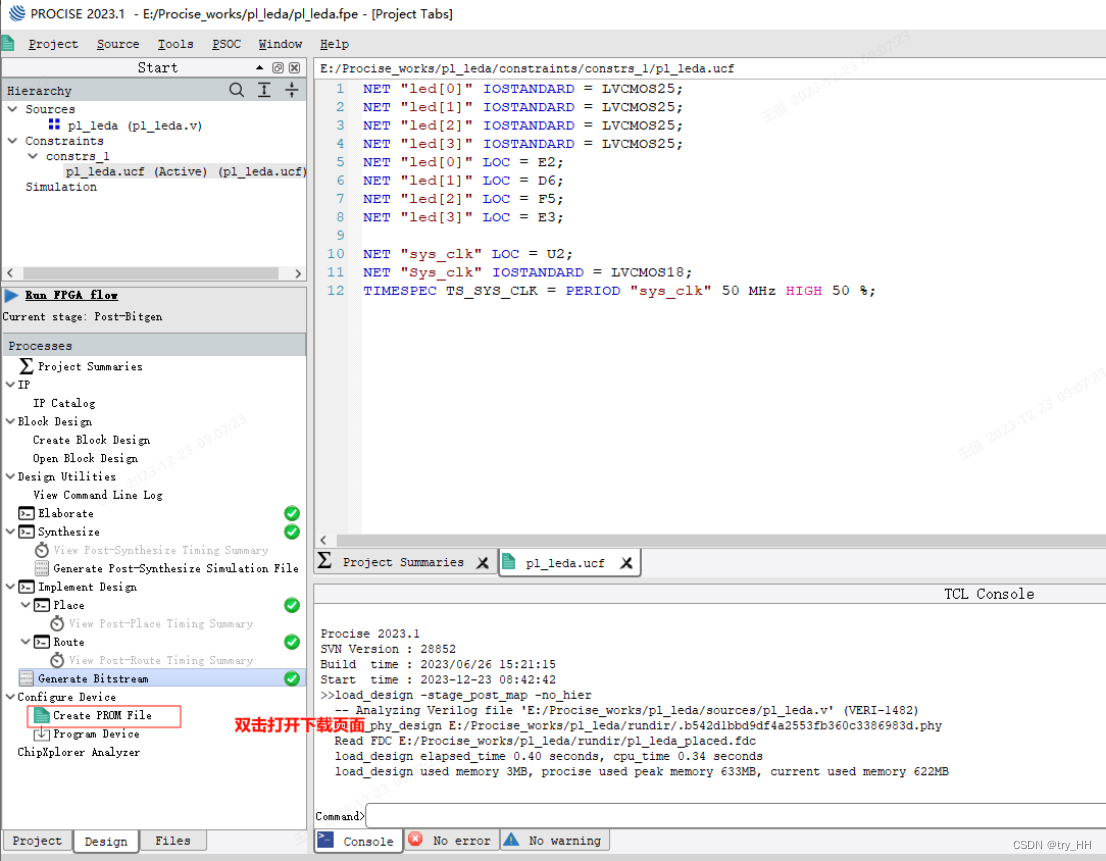Collapse the Constraints tree node
The height and width of the screenshot is (861, 1106).
coord(12,140)
